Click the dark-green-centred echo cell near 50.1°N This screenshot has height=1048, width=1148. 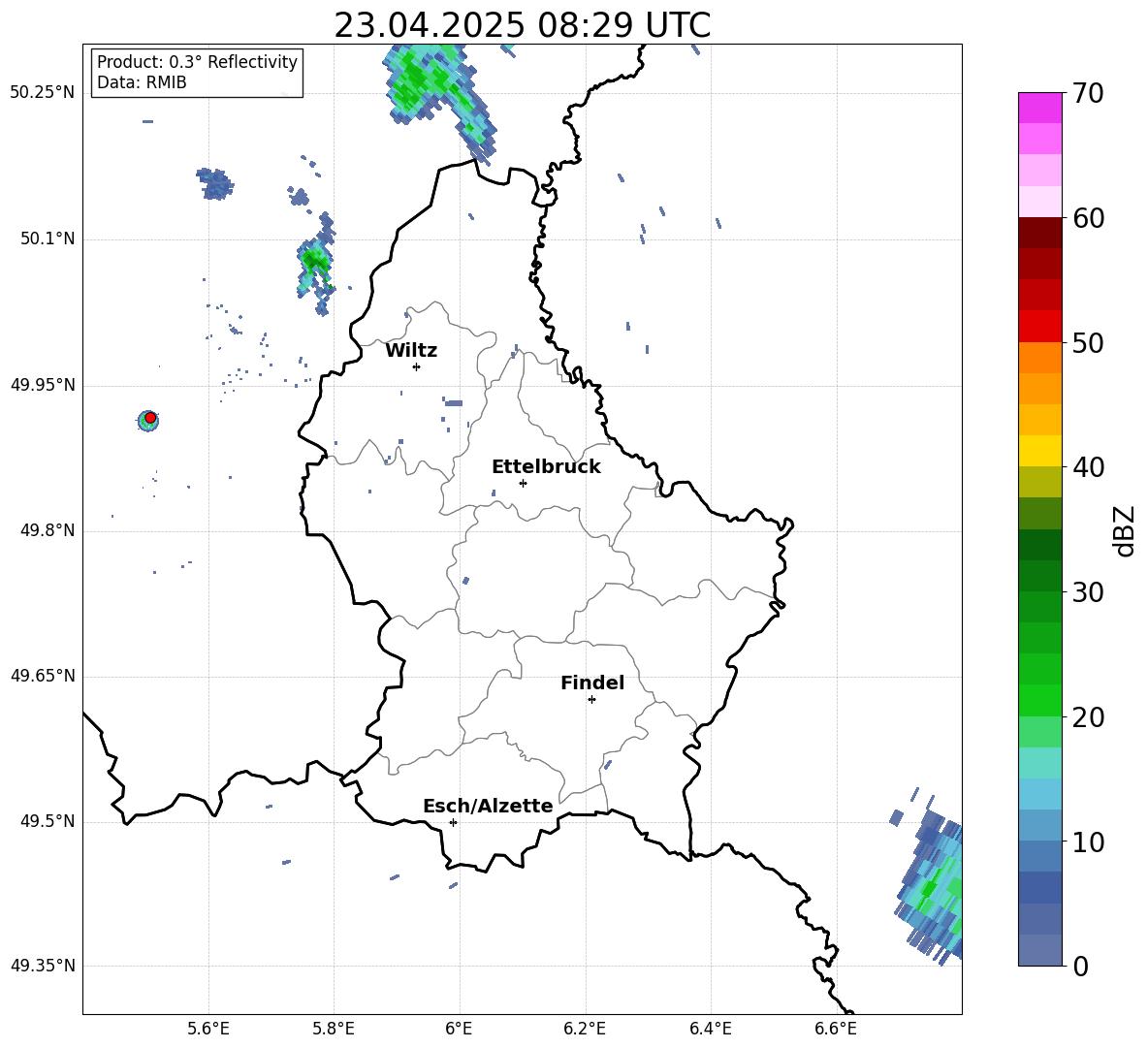click(316, 265)
